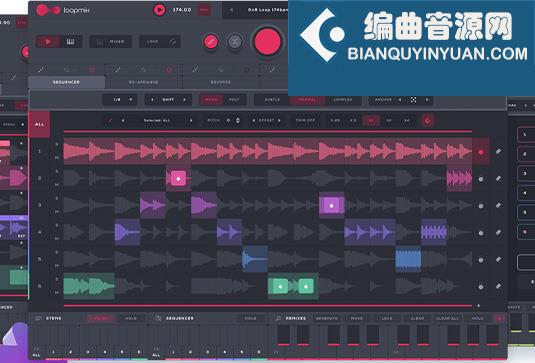The image size is (535, 363).
Task: Go to the previous preset with left arrow
Action: [231, 10]
